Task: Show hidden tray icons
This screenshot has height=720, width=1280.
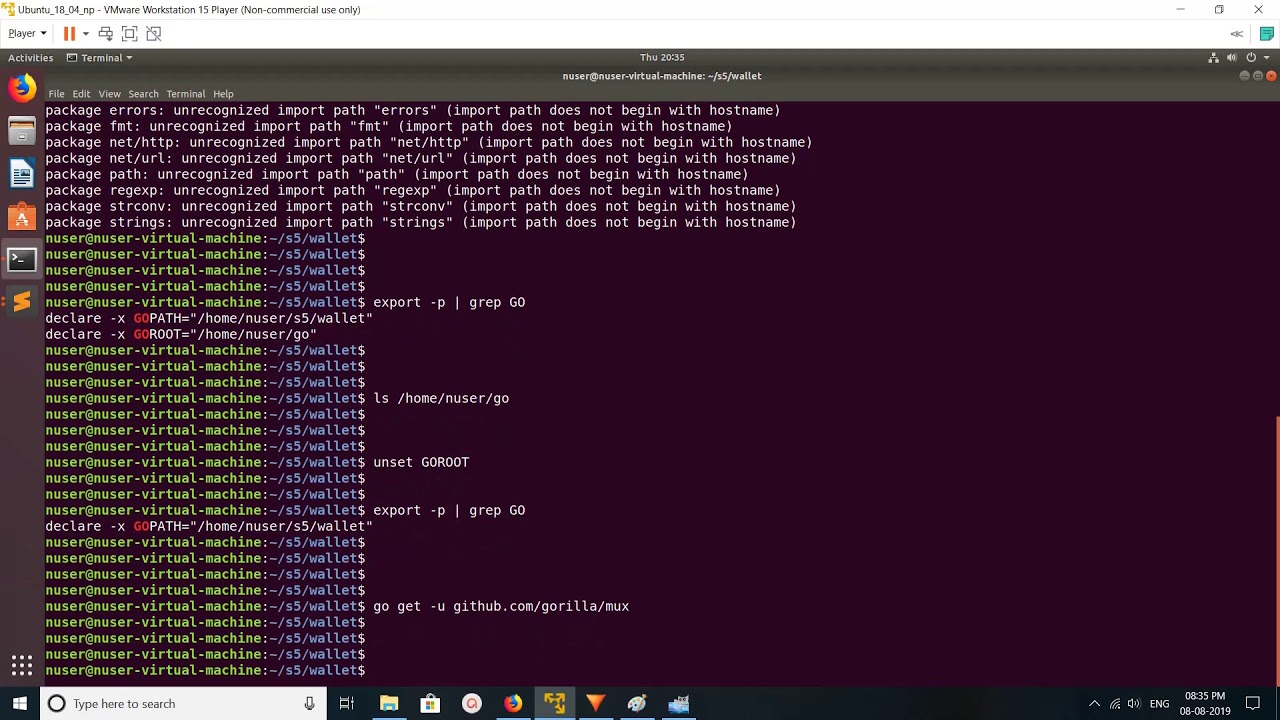Action: pos(1094,704)
